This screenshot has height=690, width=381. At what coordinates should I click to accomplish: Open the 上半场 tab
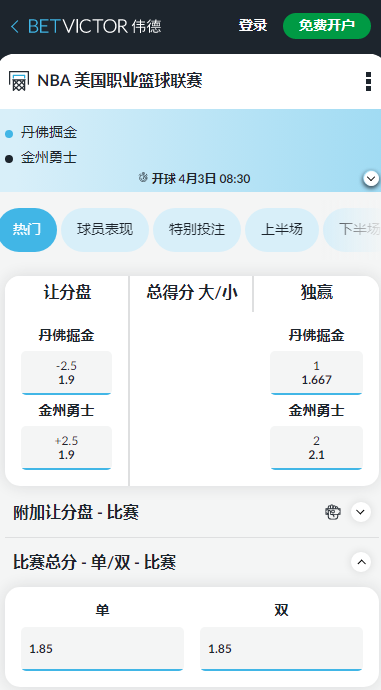point(282,230)
